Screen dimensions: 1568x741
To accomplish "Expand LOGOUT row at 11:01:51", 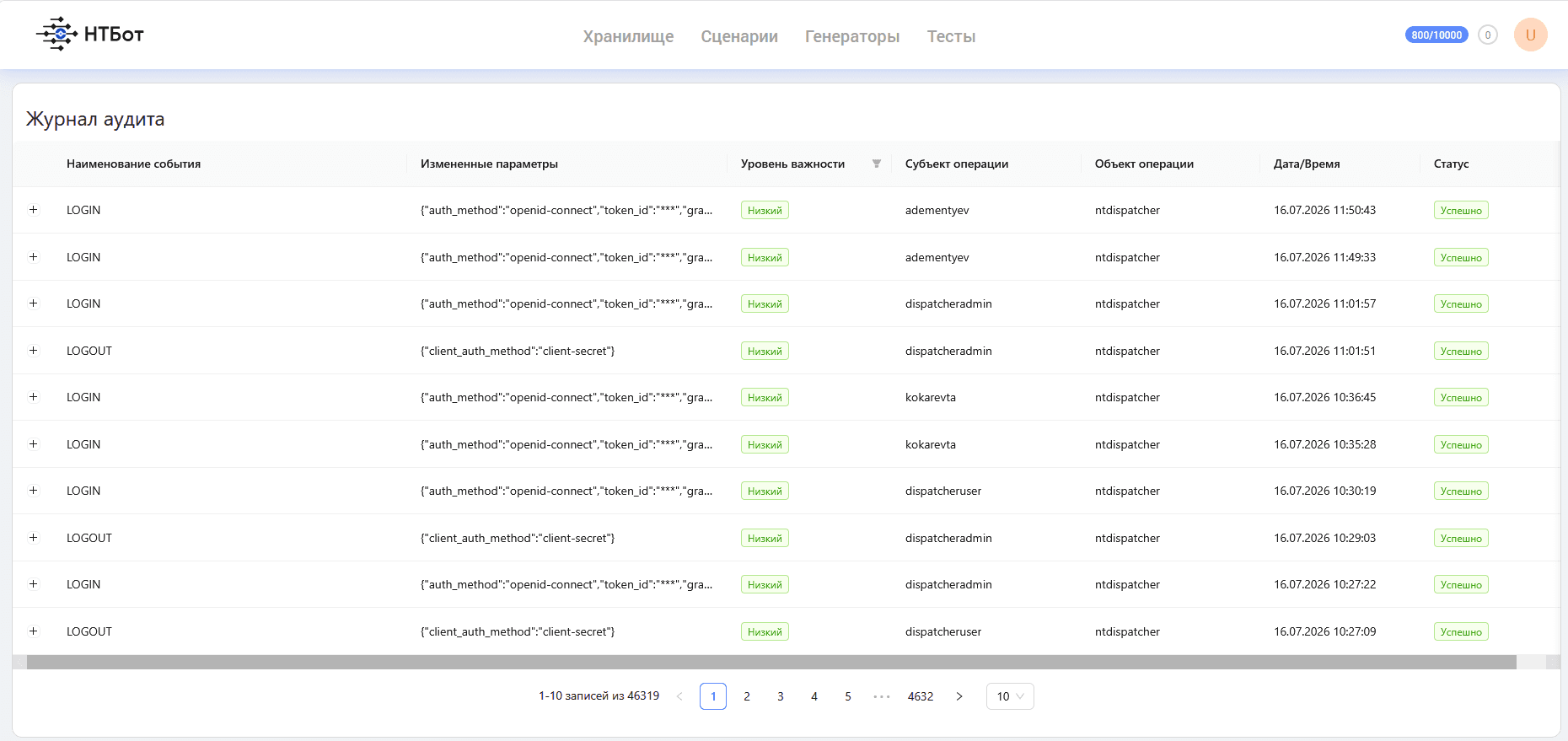I will [x=34, y=351].
